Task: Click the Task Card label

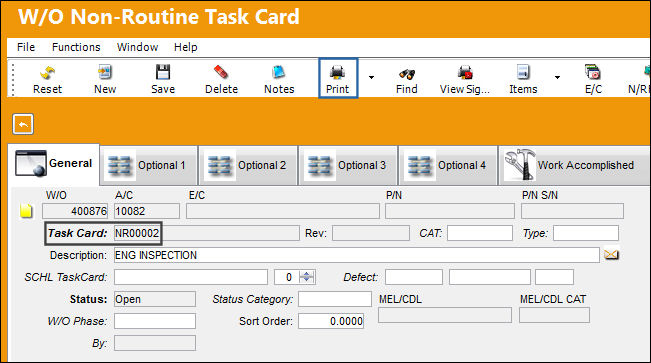Action: click(x=77, y=233)
